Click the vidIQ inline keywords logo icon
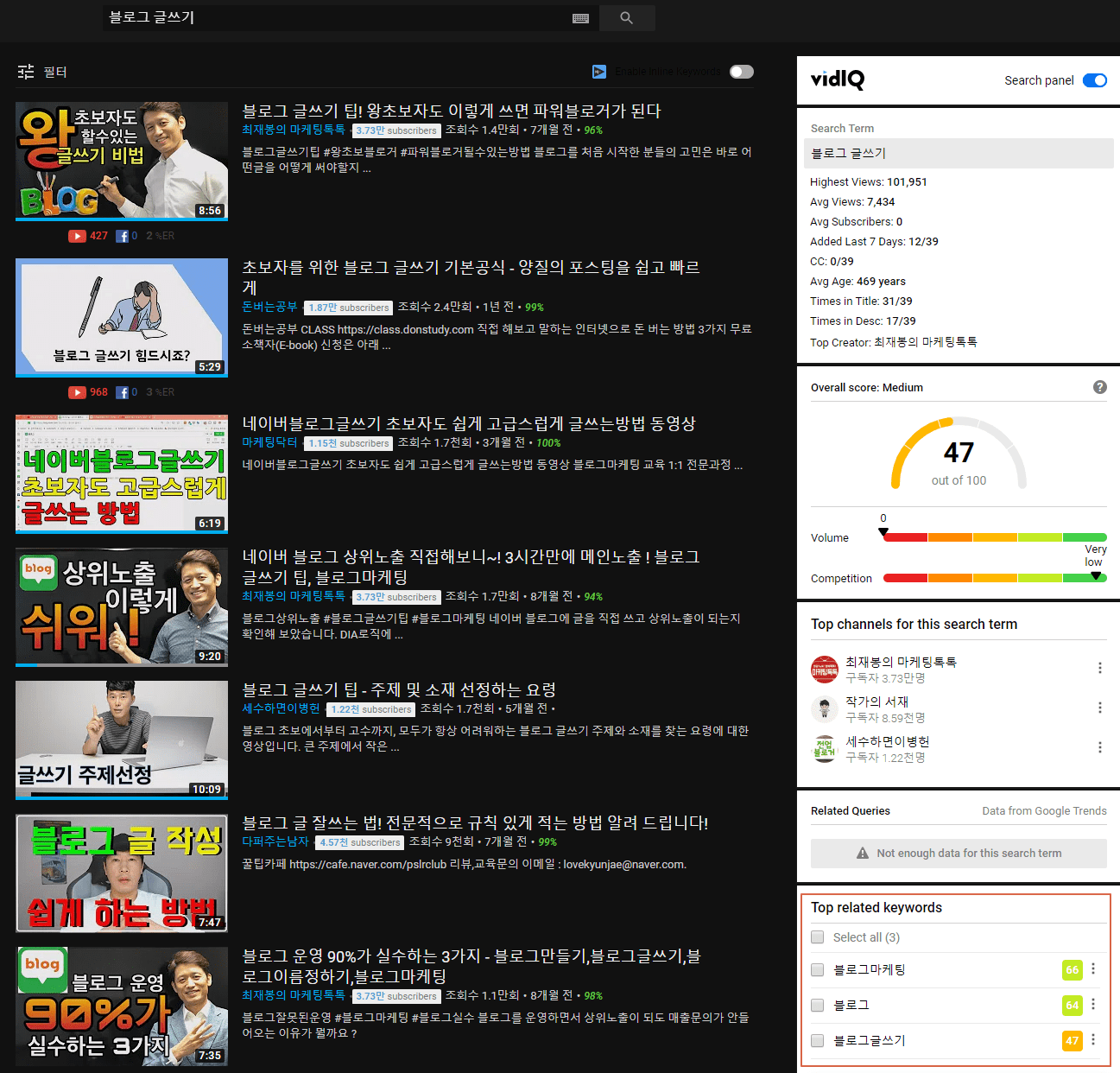 pyautogui.click(x=599, y=72)
